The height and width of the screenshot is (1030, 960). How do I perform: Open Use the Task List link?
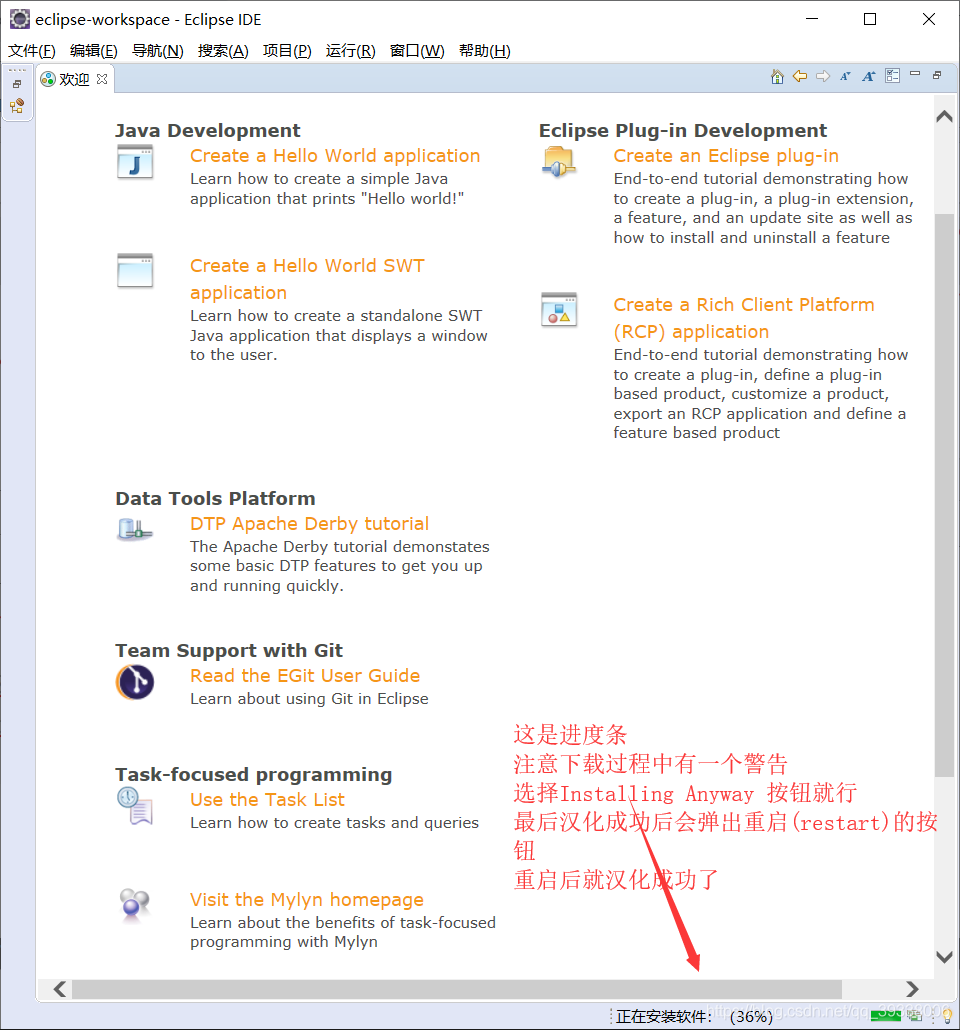coord(267,799)
